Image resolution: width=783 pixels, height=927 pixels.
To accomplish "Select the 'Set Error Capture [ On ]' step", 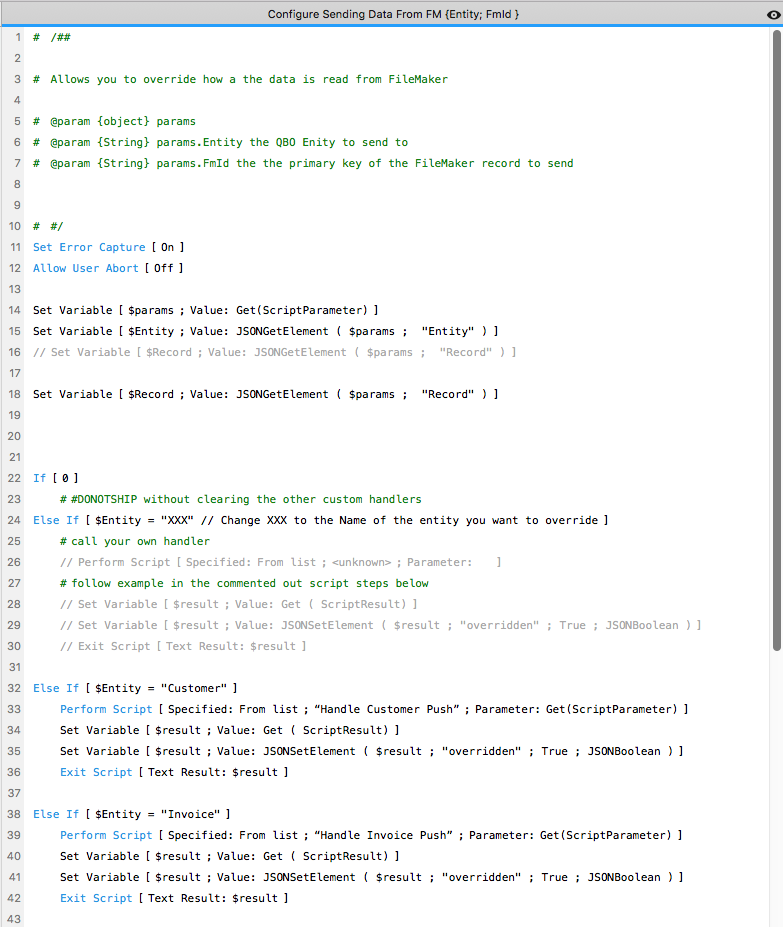I will (x=108, y=247).
